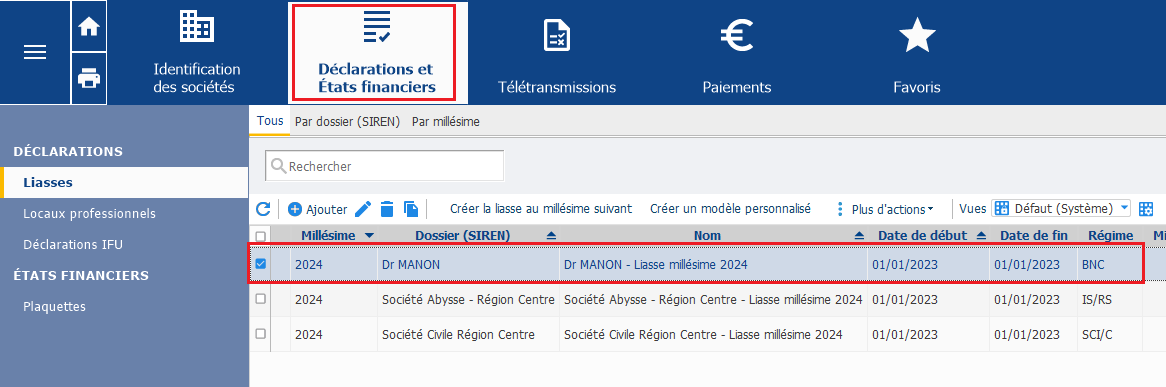Tick the Société Civile Région Centre checkbox

pos(260,334)
